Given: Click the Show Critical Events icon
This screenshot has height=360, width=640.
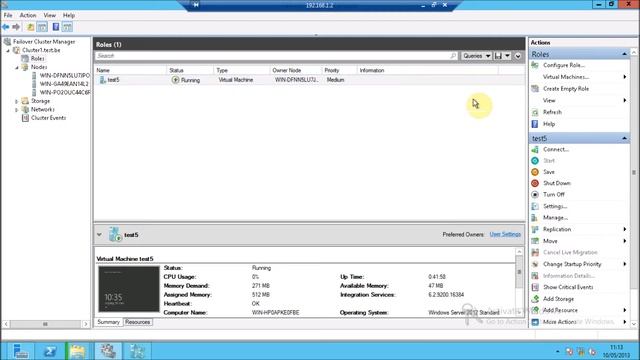Looking at the screenshot, I should coord(535,287).
